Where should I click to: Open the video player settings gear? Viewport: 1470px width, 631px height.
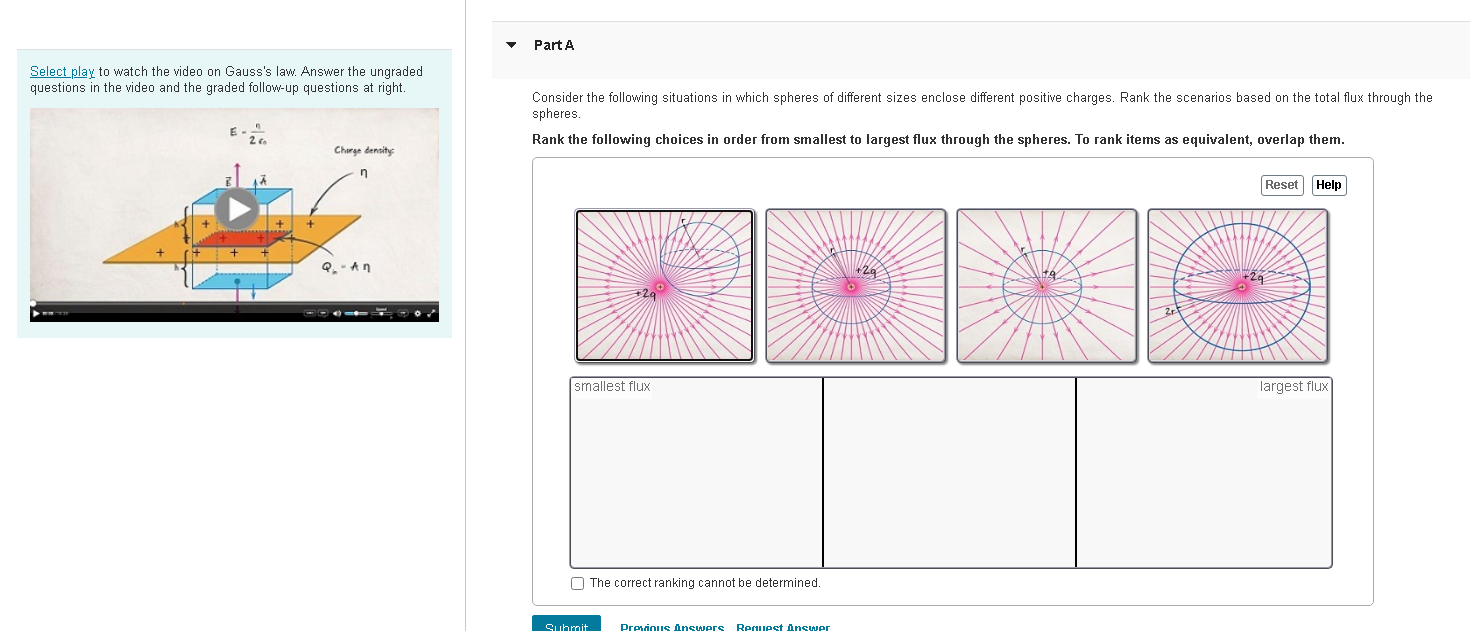pos(418,313)
